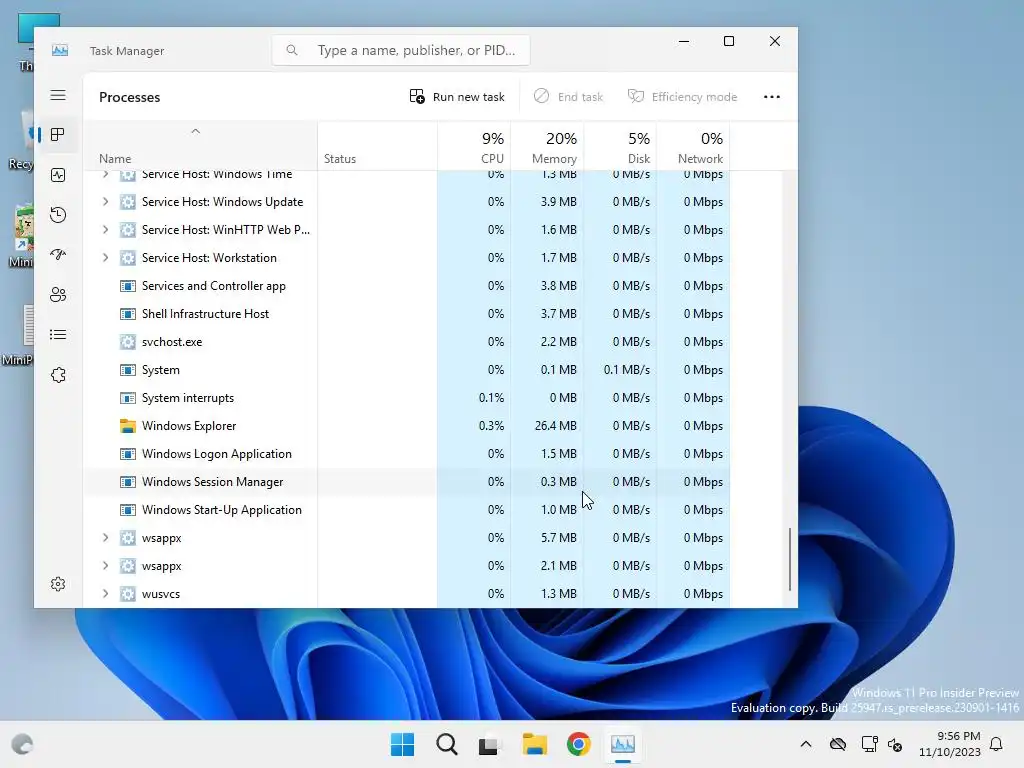
Task: Expand Service Host: WinHTTP Web Proxy row
Action: pyautogui.click(x=105, y=230)
